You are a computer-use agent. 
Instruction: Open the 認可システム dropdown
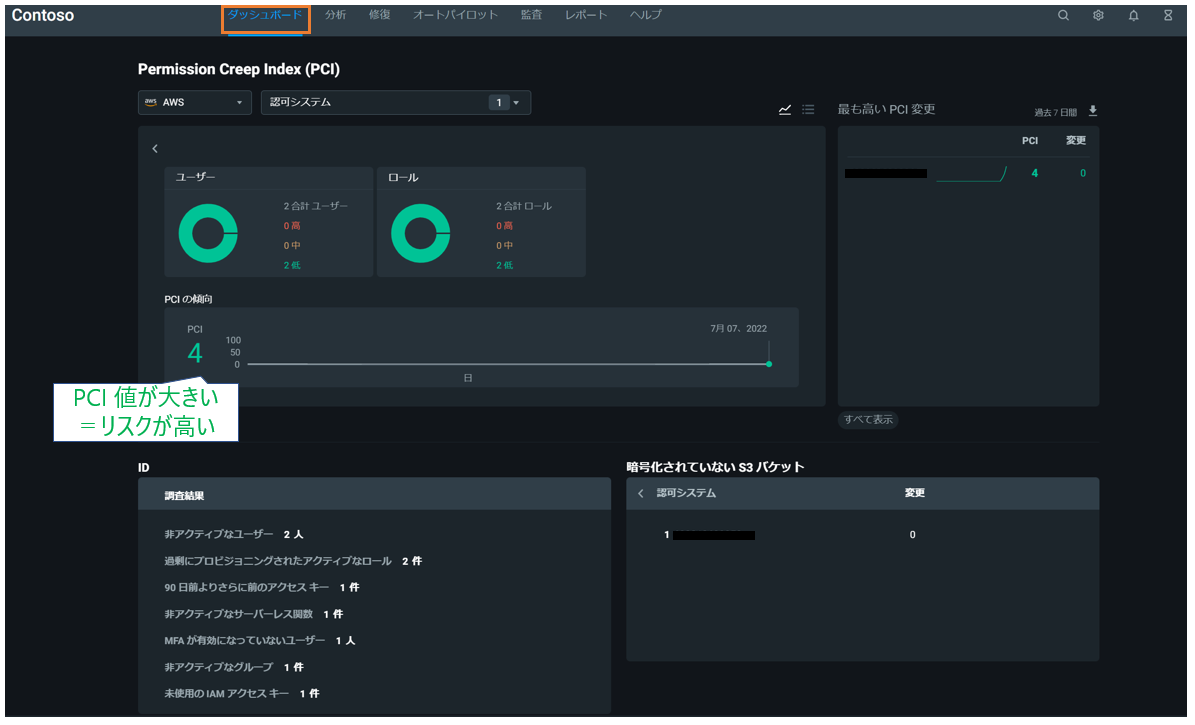pyautogui.click(x=396, y=102)
